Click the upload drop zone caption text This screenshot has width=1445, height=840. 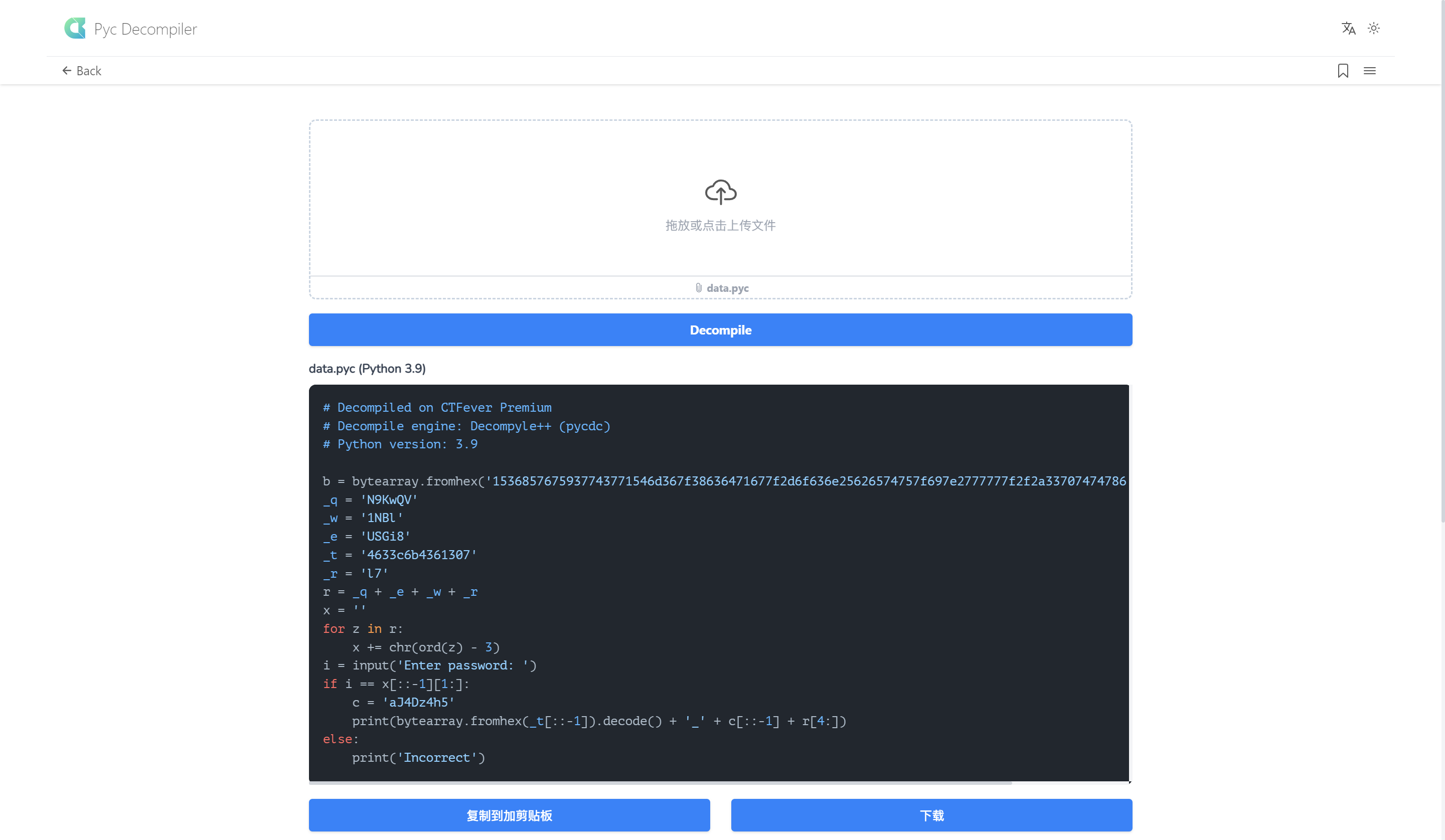(720, 225)
